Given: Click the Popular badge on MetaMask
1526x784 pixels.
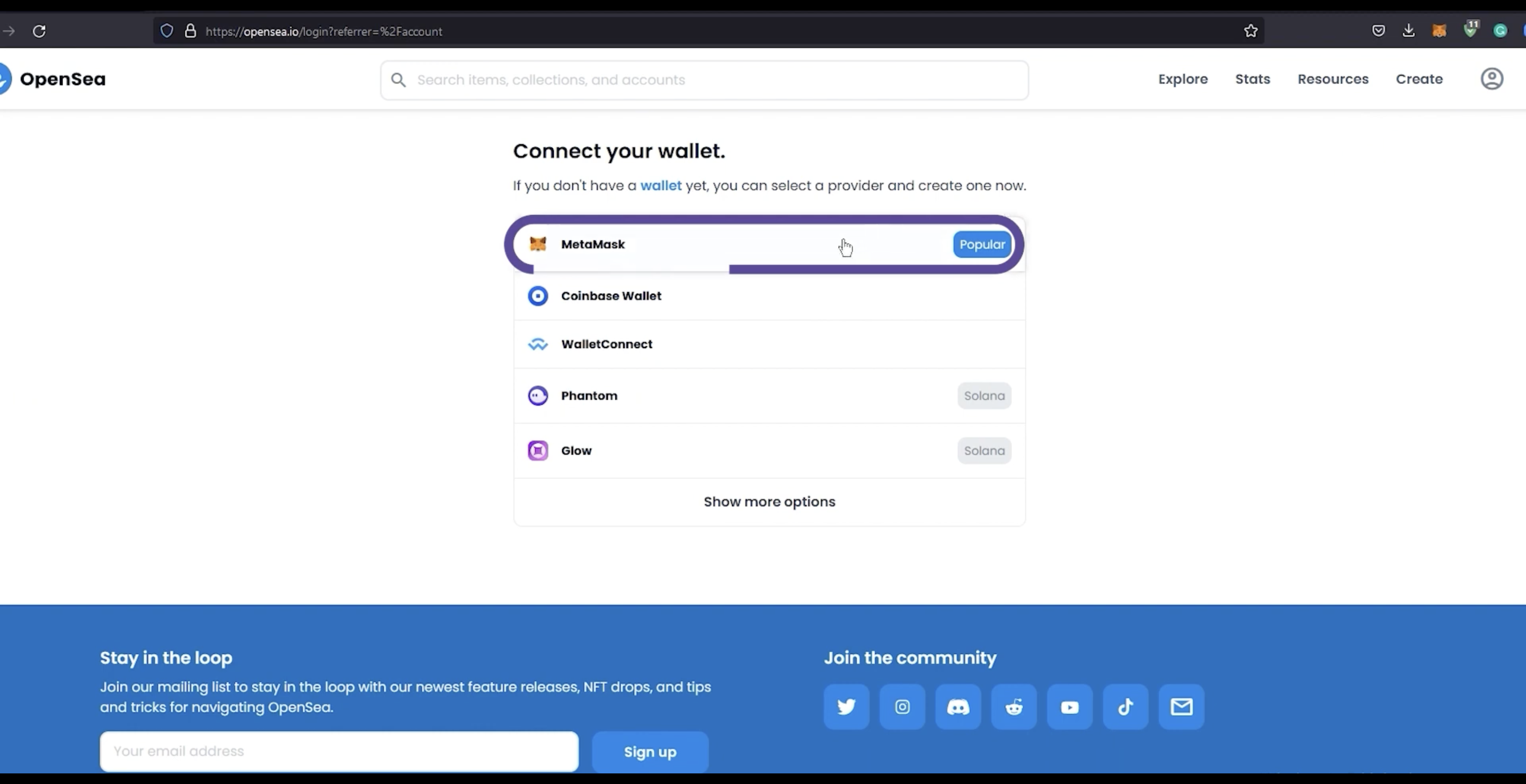Looking at the screenshot, I should 982,245.
